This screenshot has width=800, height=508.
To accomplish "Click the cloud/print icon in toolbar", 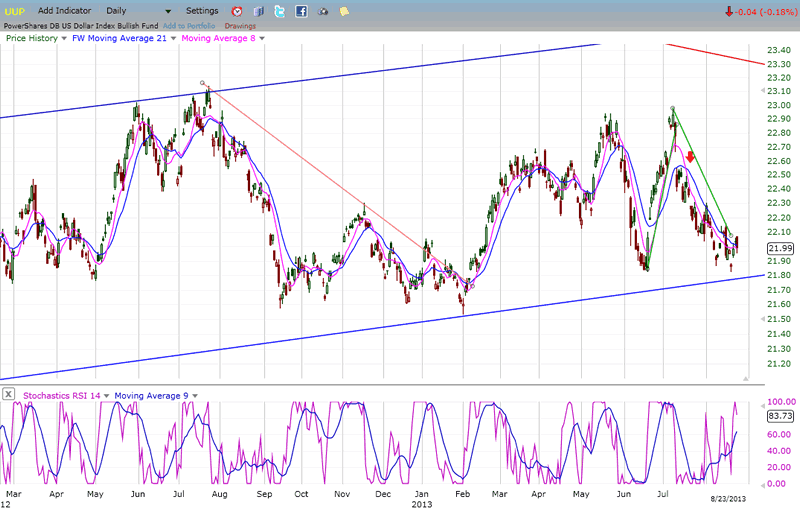I will (323, 11).
